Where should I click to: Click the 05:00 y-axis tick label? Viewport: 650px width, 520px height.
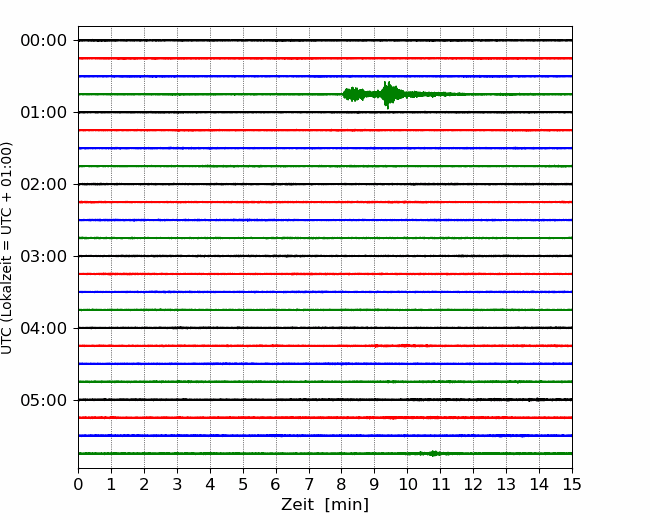pyautogui.click(x=44, y=401)
